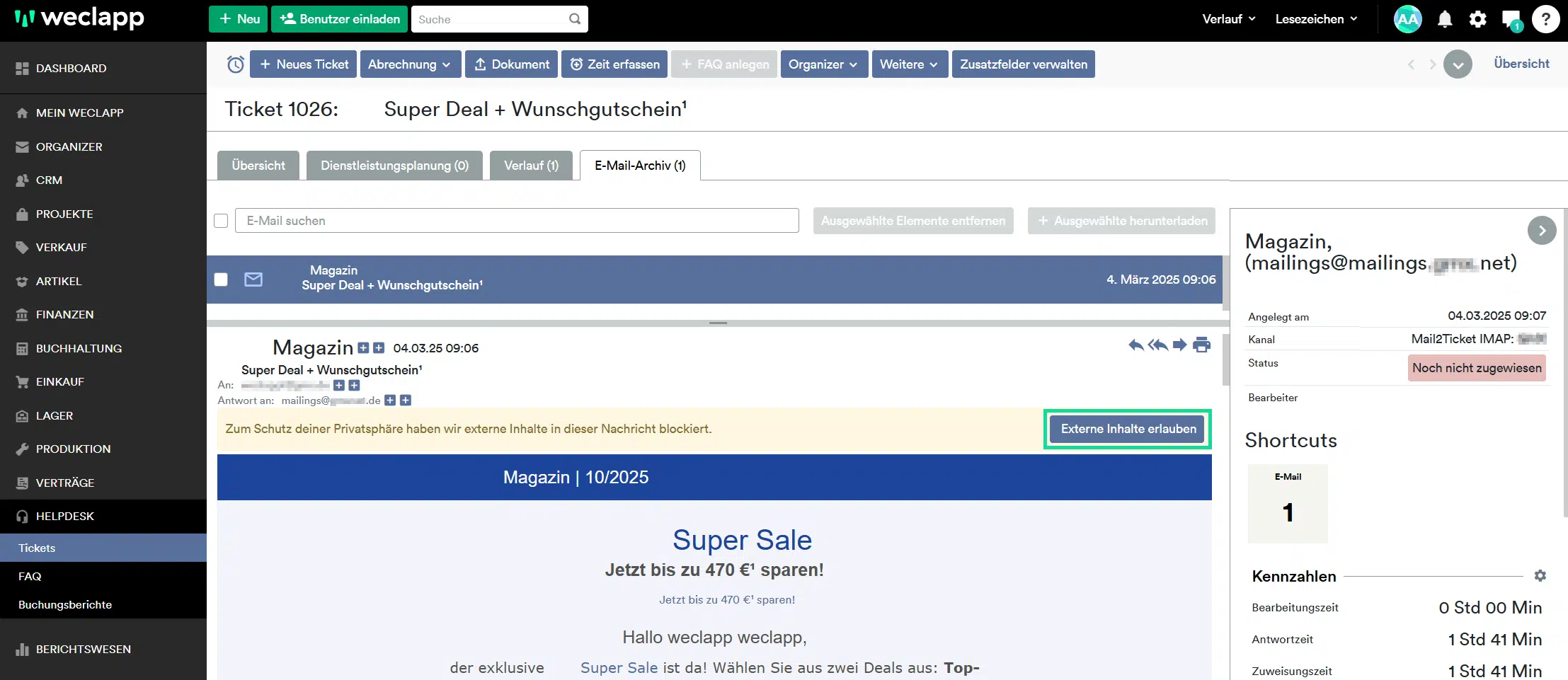Open FAQ under Helpdesk
Screen dimensions: 1568x680
coord(103,577)
